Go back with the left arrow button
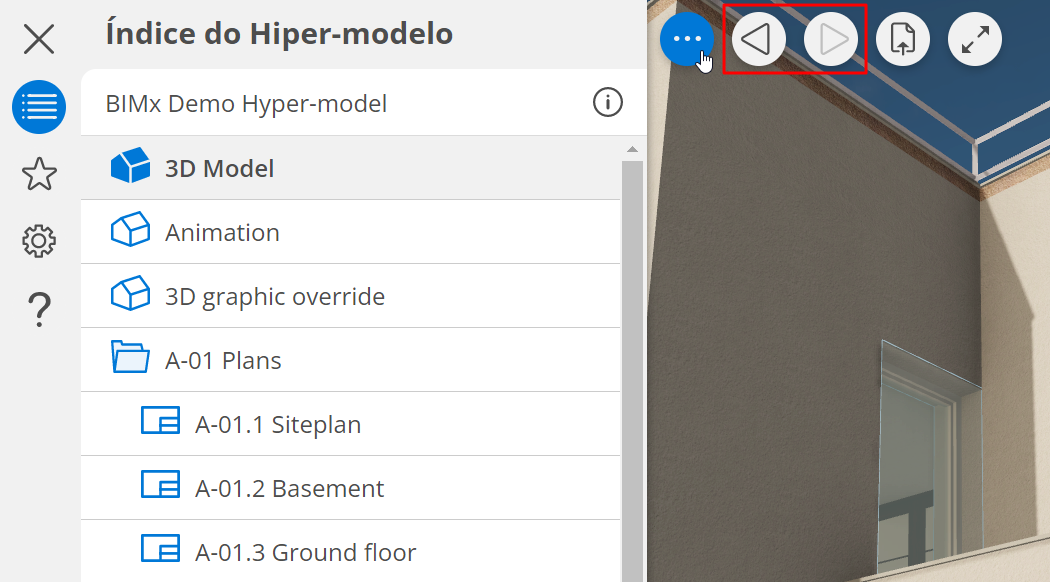The height and width of the screenshot is (582, 1050). coord(758,40)
